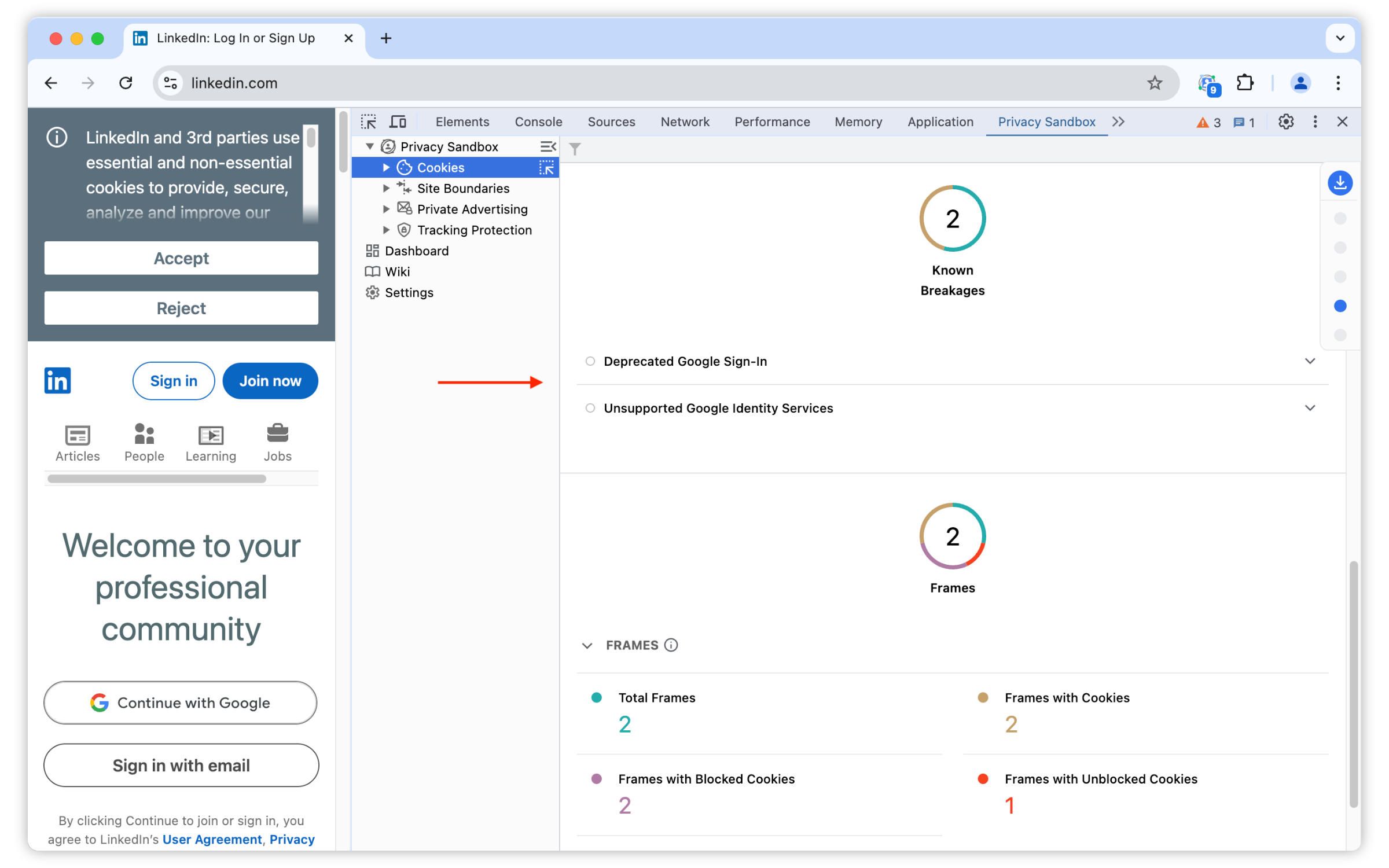The width and height of the screenshot is (1389, 868).
Task: Expand Tracking Protection tree node
Action: tap(386, 230)
